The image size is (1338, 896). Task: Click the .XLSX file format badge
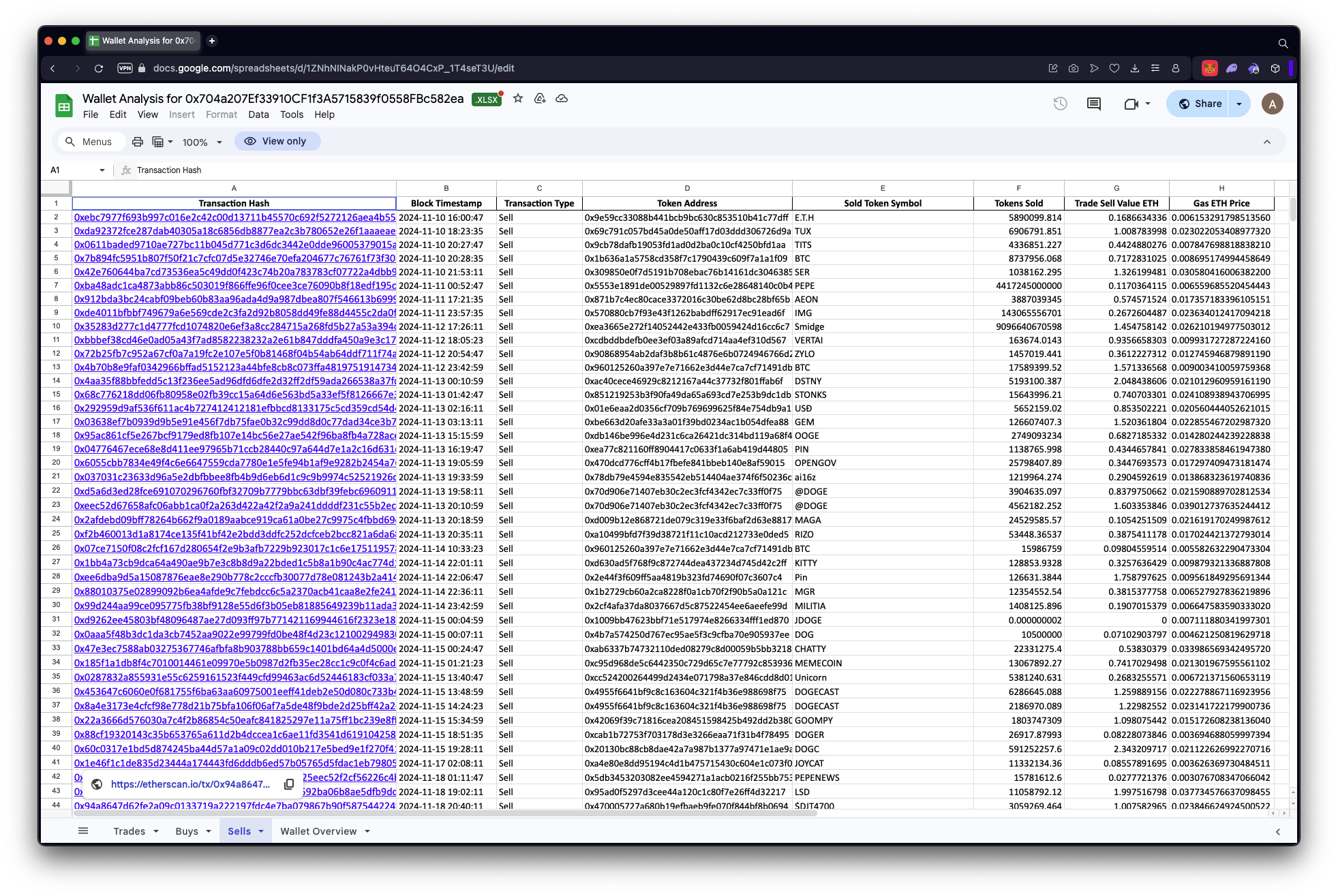coord(487,99)
